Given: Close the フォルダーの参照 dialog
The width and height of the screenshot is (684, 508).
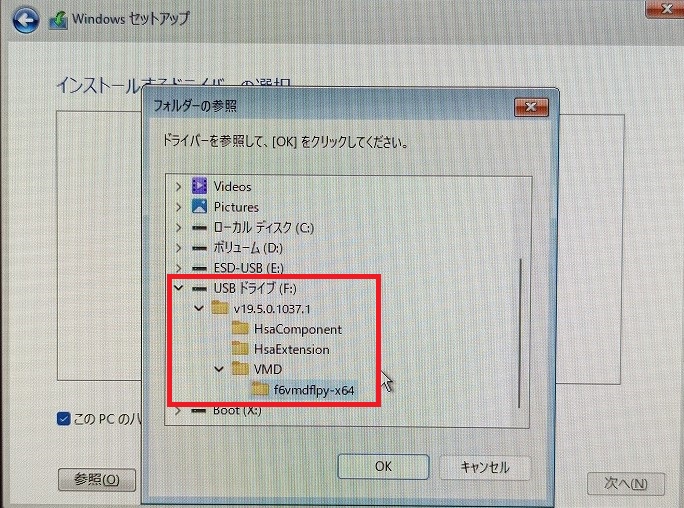Looking at the screenshot, I should click(x=531, y=107).
